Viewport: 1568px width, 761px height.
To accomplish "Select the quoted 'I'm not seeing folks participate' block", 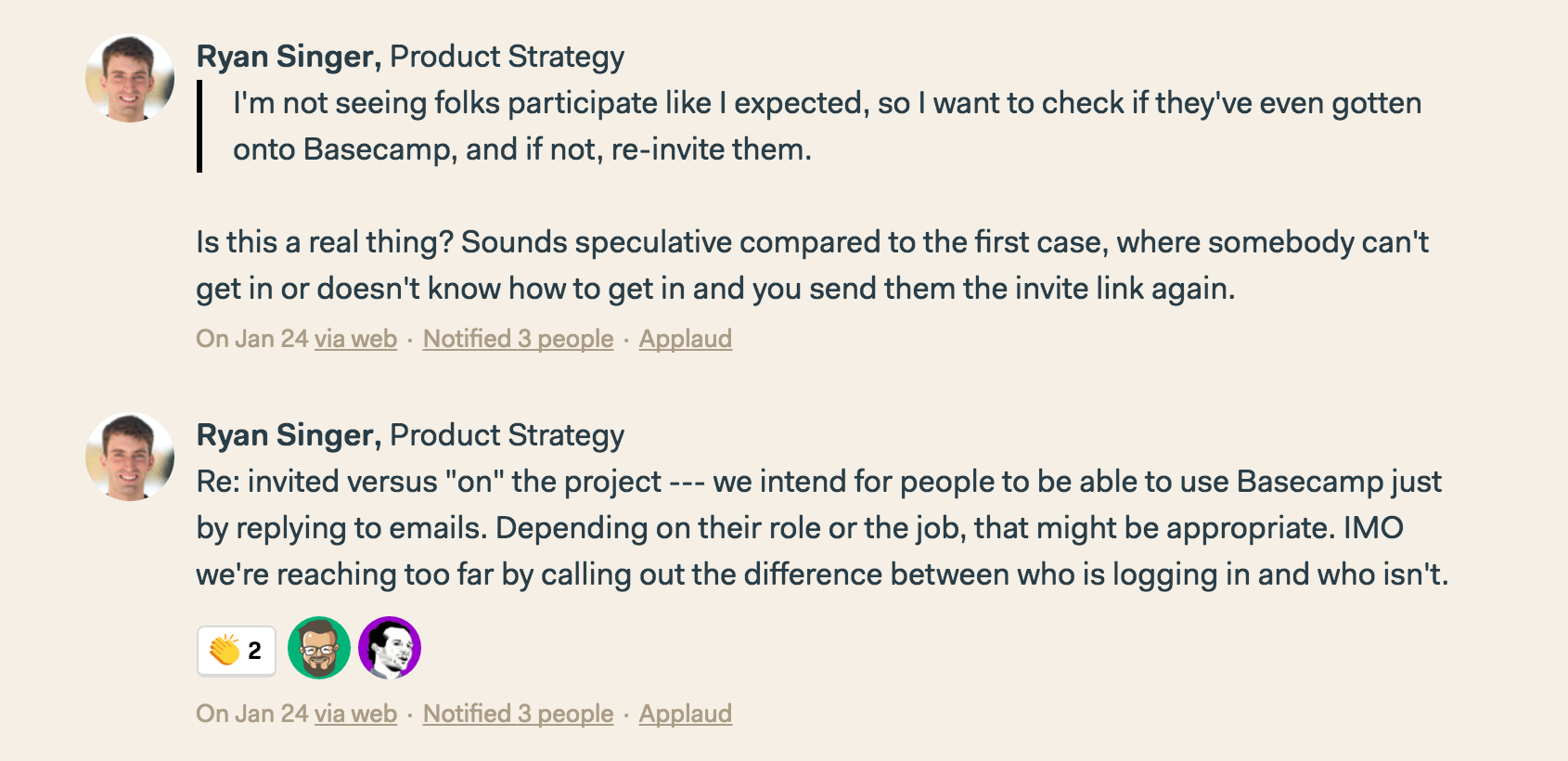I will tap(809, 125).
